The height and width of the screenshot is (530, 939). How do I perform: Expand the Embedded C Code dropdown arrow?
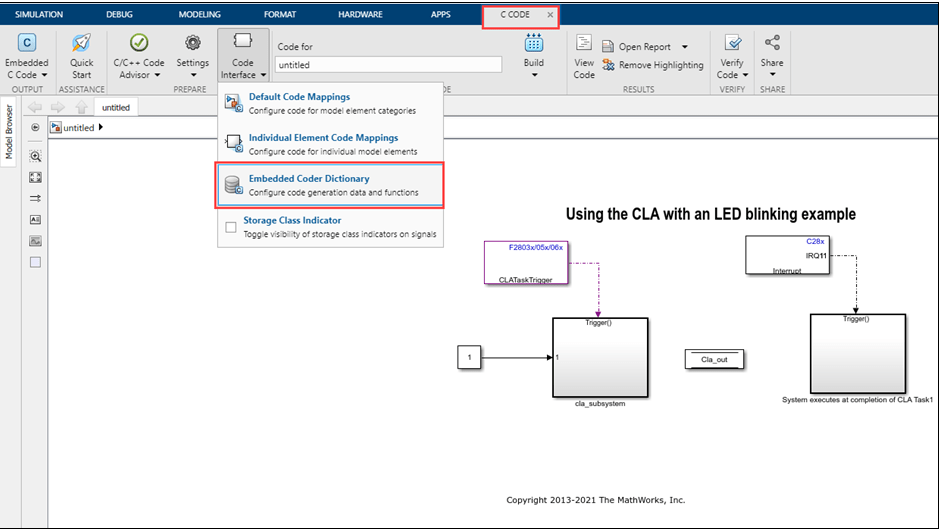click(x=44, y=75)
